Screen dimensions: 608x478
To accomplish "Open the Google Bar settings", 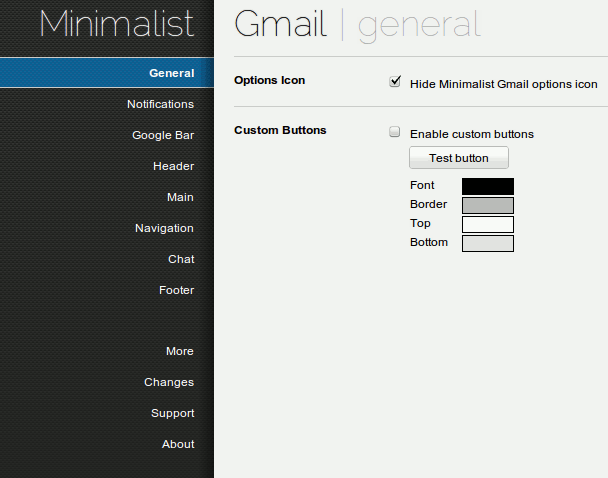I will (163, 135).
